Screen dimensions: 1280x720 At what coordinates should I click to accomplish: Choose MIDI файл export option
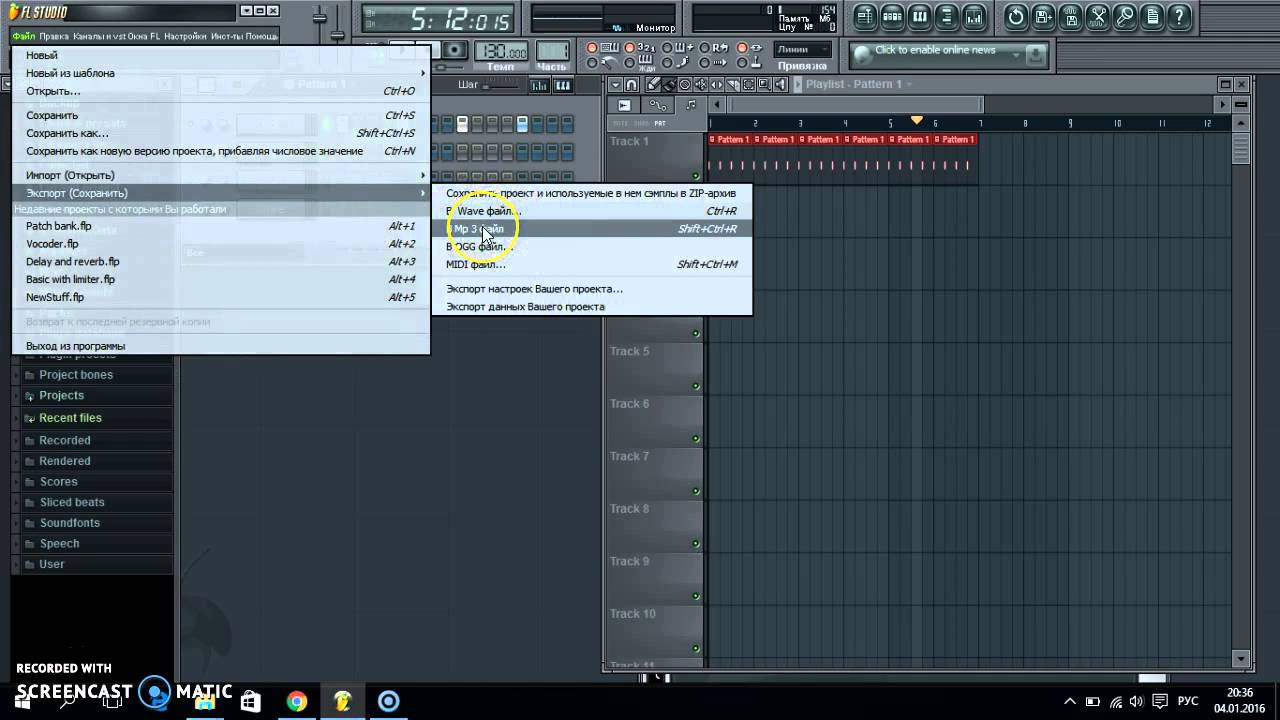point(592,265)
